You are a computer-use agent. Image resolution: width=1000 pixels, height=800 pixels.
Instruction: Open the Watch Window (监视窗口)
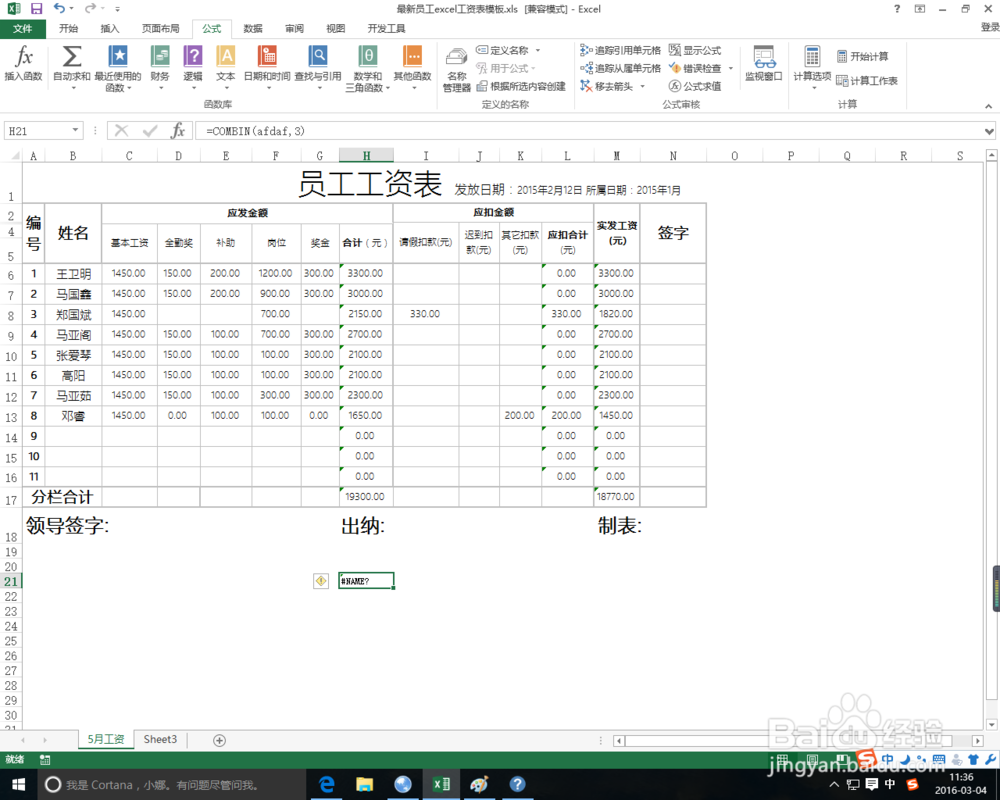click(x=761, y=67)
